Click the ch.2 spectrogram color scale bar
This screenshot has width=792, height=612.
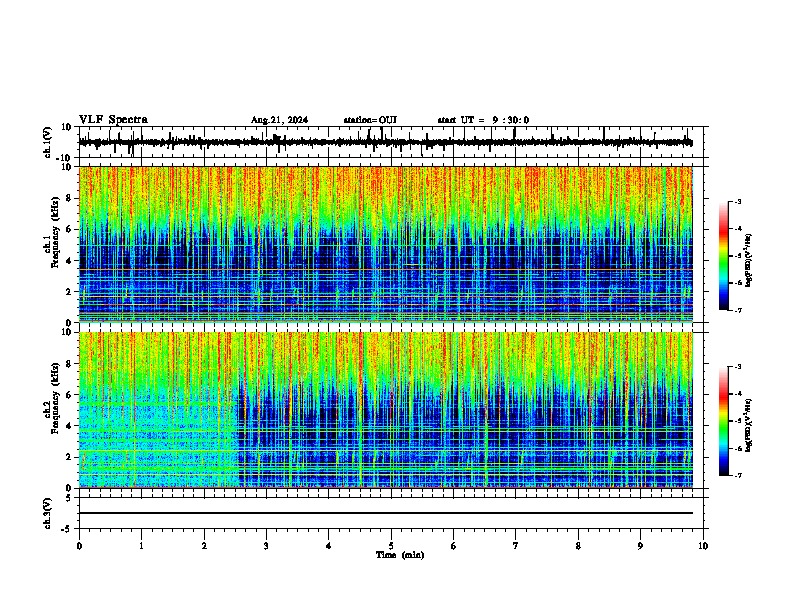pos(724,421)
